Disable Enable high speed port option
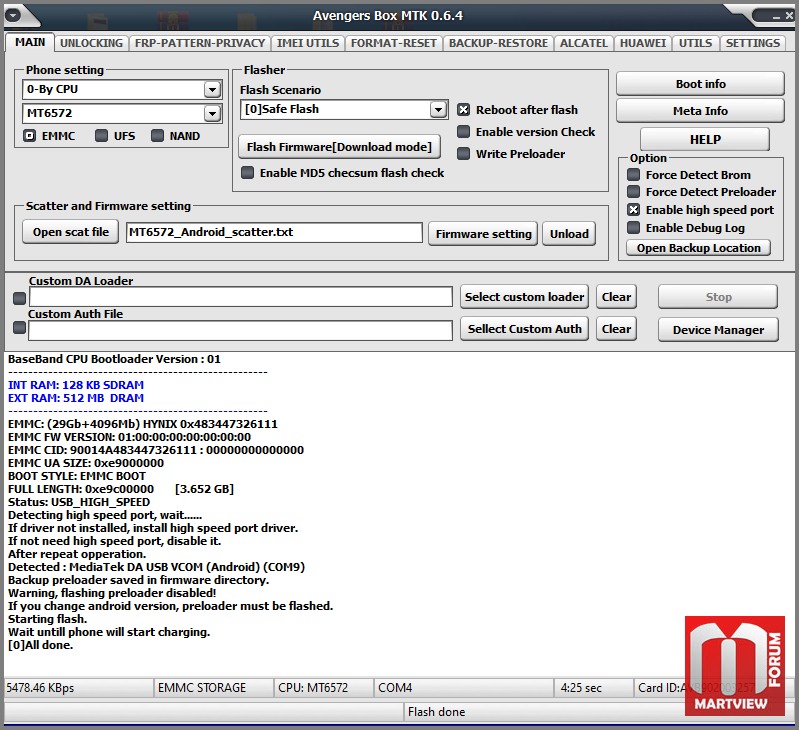Viewport: 799px width, 730px height. [633, 210]
